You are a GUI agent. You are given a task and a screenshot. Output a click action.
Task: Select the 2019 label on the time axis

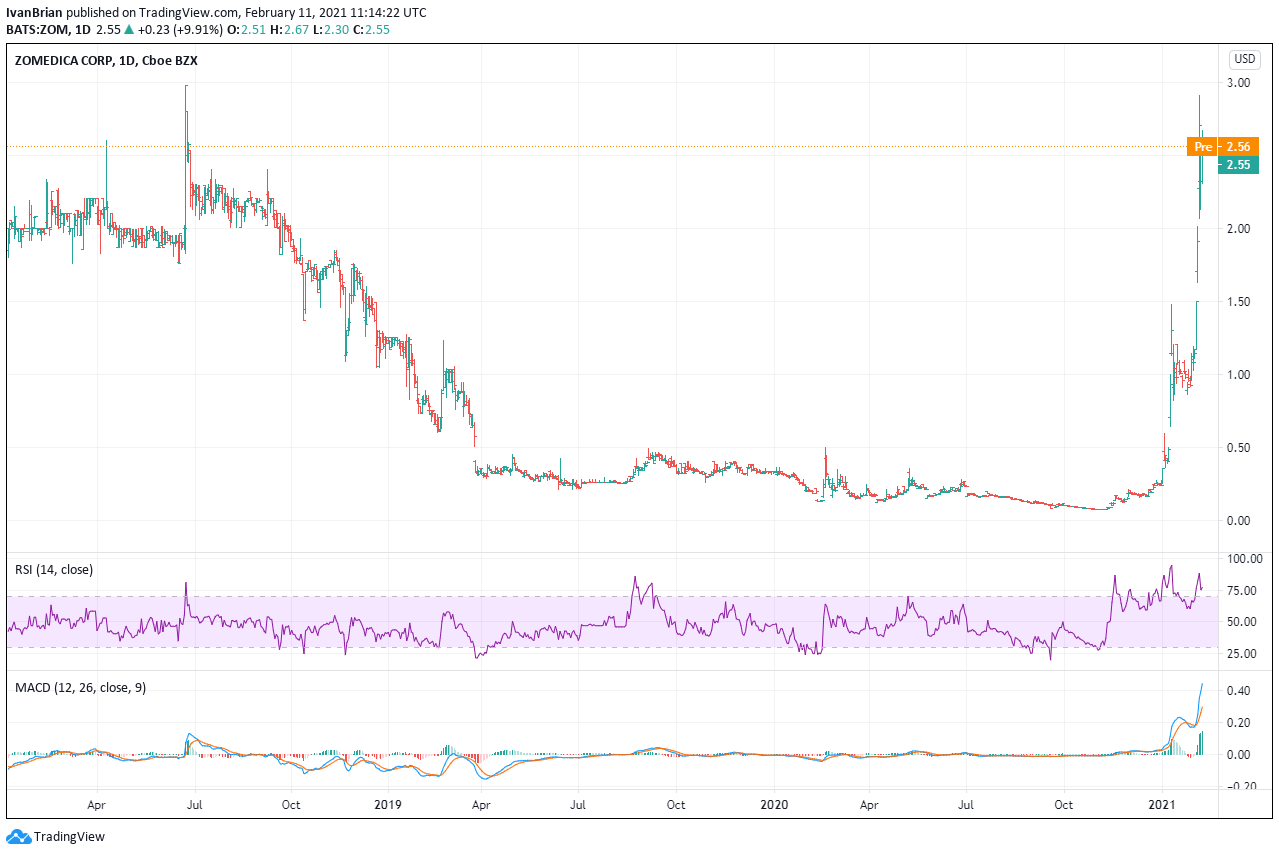pyautogui.click(x=387, y=804)
